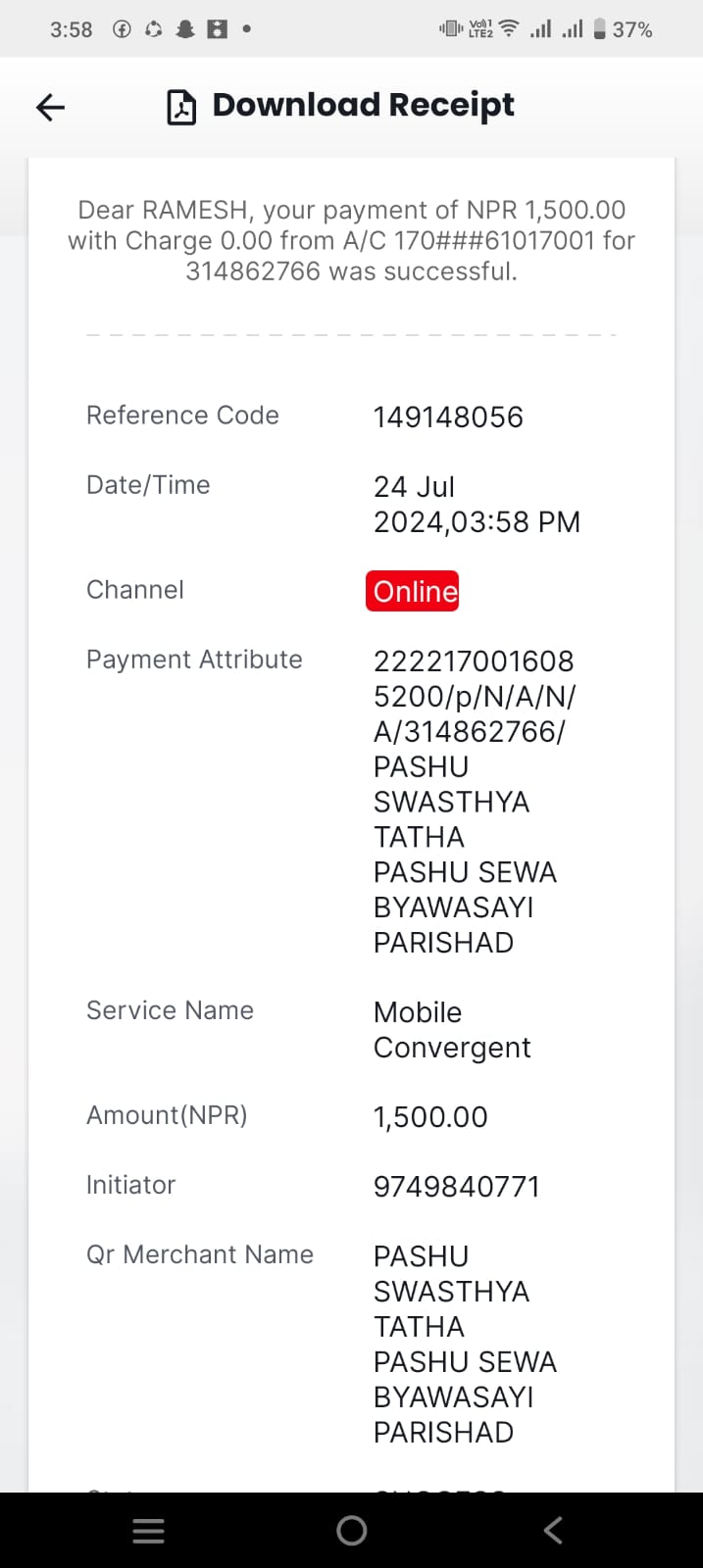Open Android recent apps menu button
The image size is (703, 1568).
click(148, 1531)
